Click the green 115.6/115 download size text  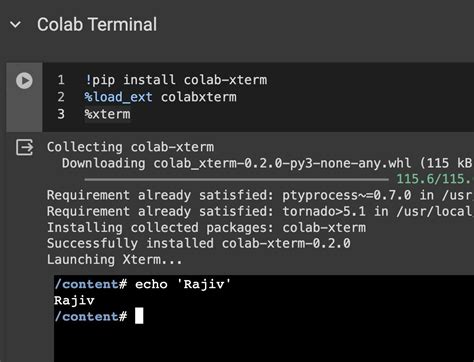[435, 179]
